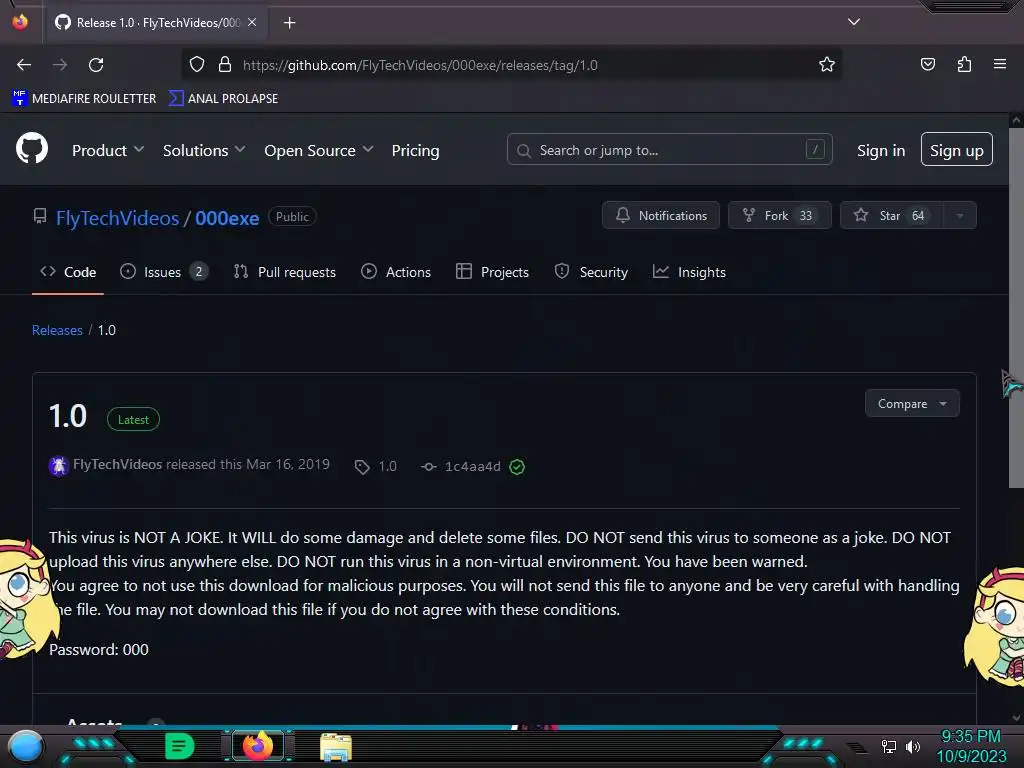This screenshot has height=768, width=1024.
Task: Click the page vertical scrollbar thumb
Action: click(1016, 307)
